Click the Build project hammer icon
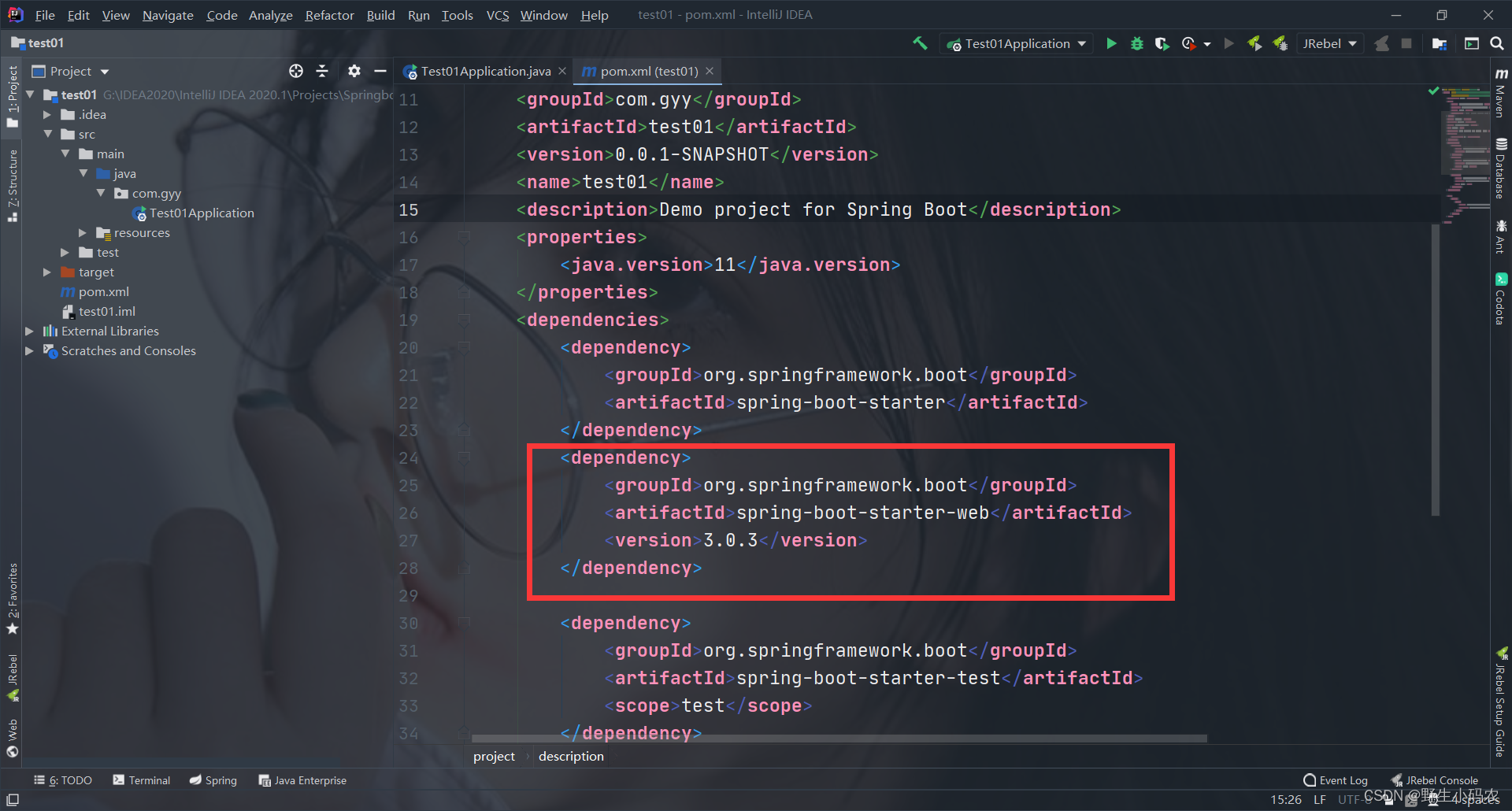Image resolution: width=1512 pixels, height=811 pixels. (919, 43)
